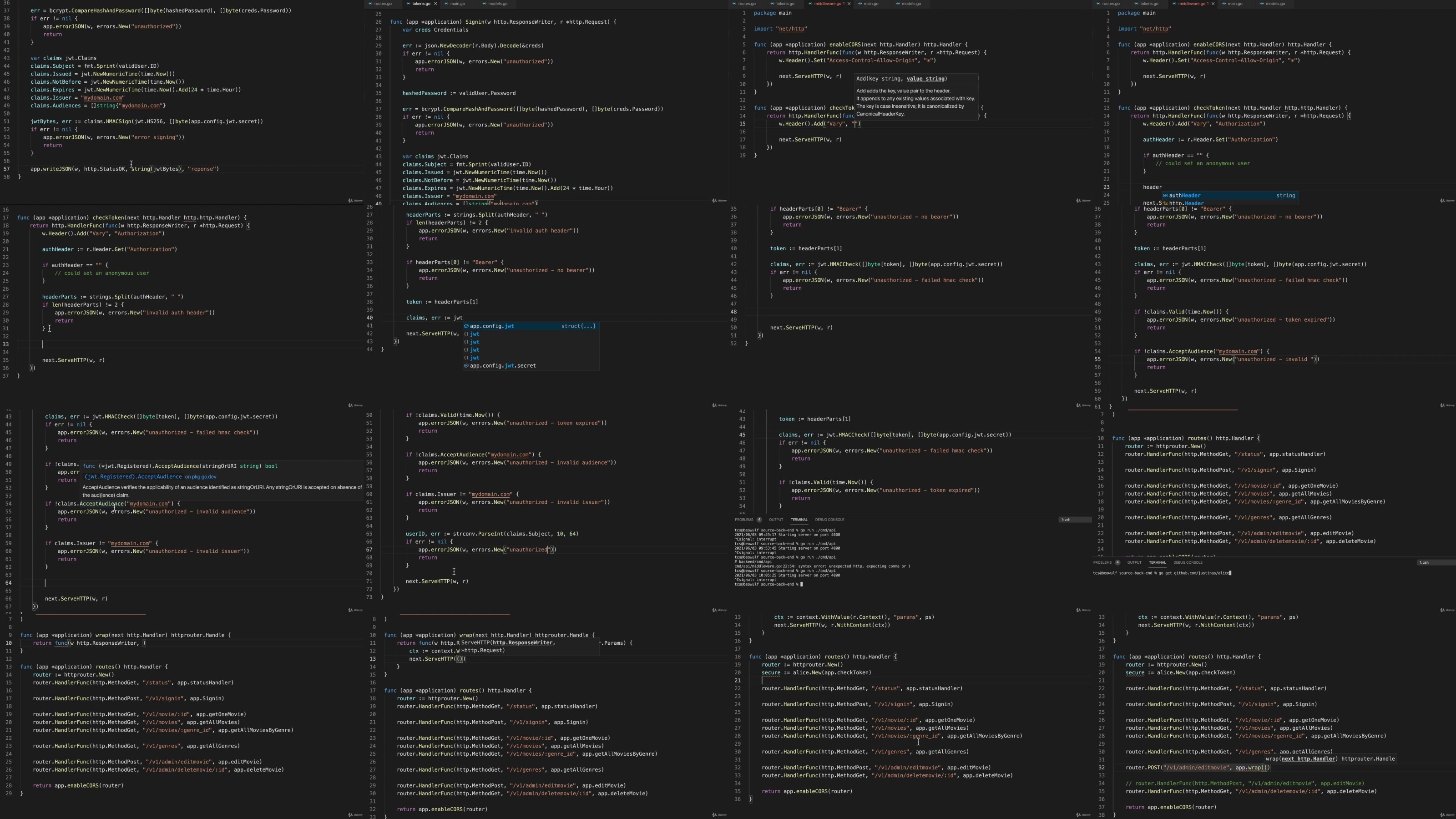
Task: Close the middleware.go tab beside the Add(key string) tooltip
Action: (x=849, y=4)
